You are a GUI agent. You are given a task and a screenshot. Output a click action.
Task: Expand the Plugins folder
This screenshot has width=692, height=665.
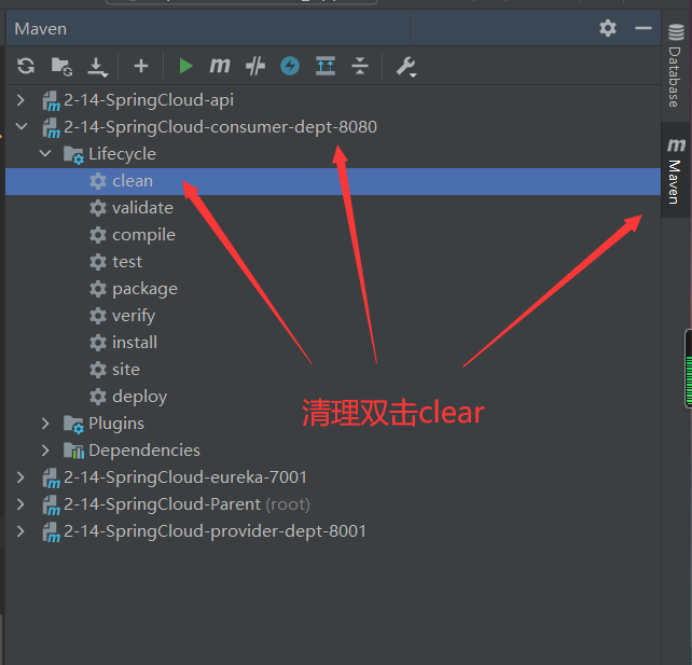[x=45, y=423]
